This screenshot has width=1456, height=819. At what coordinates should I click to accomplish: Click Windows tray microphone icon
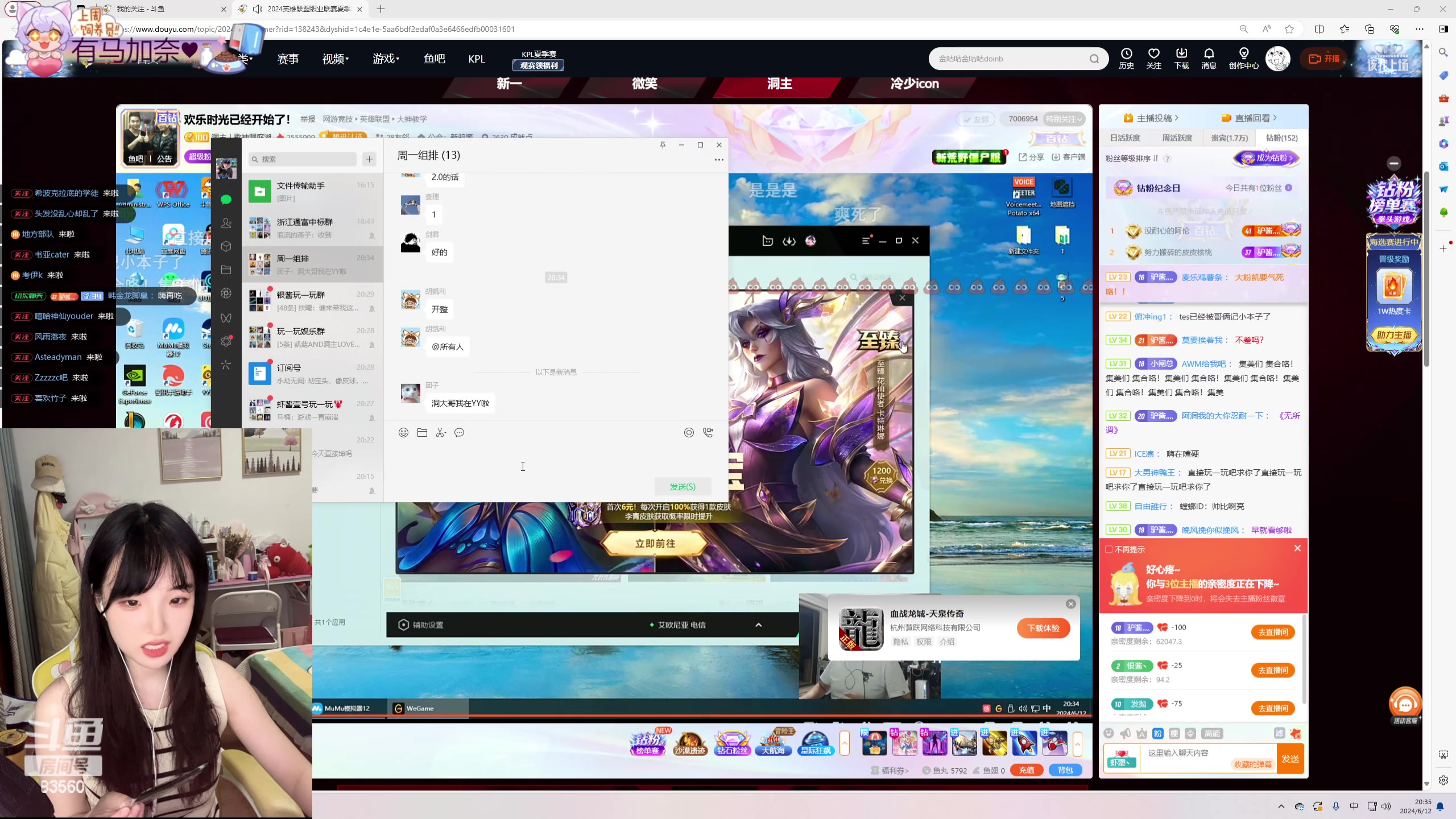pos(1335,806)
